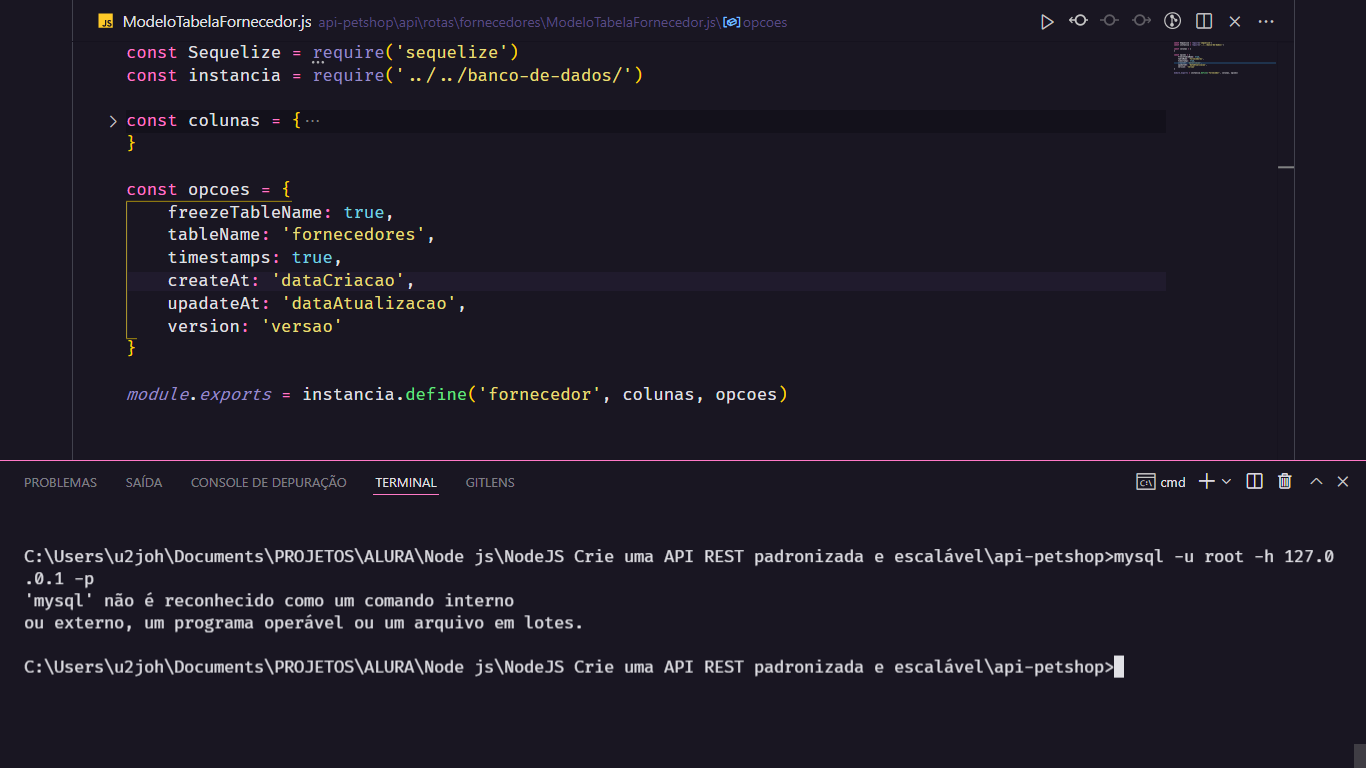Viewport: 1366px width, 768px height.
Task: Maximize the panel with the up chevron
Action: 1316,482
